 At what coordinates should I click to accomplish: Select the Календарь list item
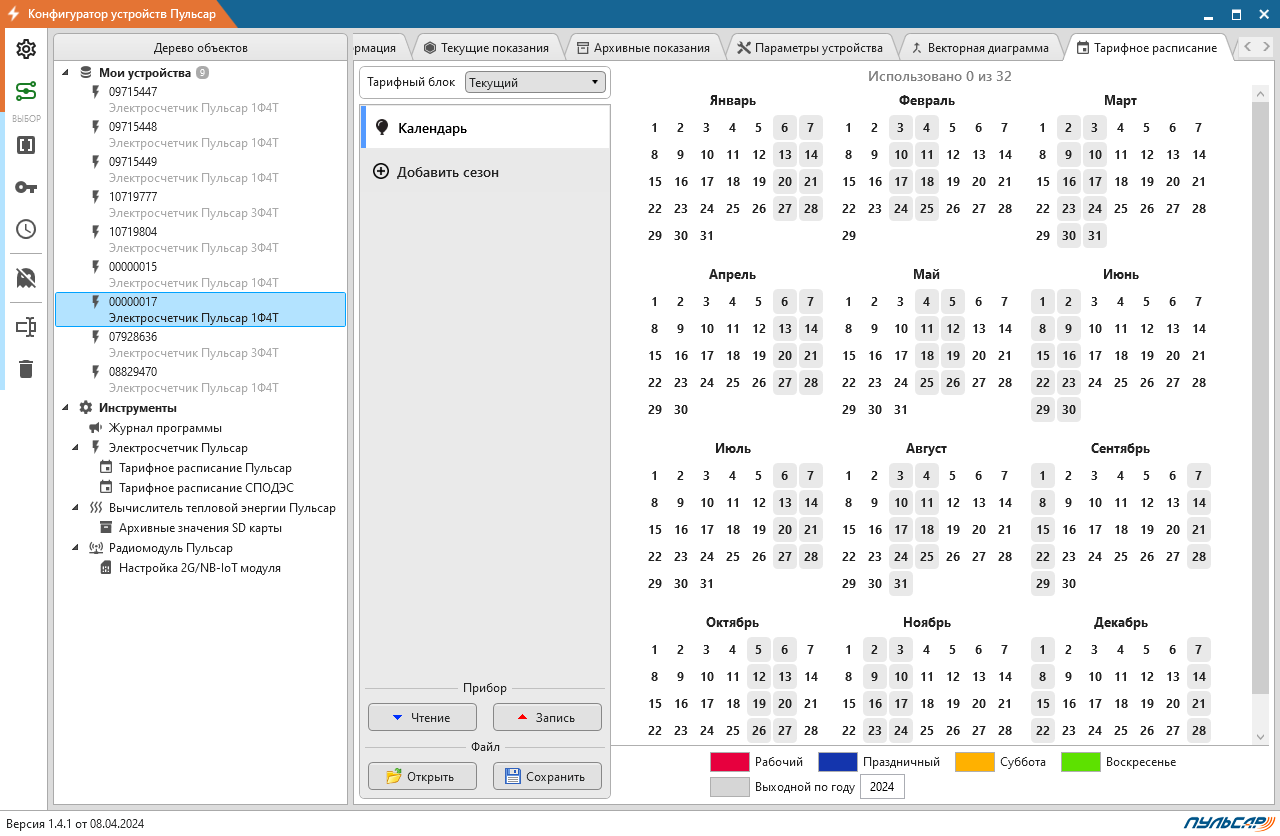point(485,128)
